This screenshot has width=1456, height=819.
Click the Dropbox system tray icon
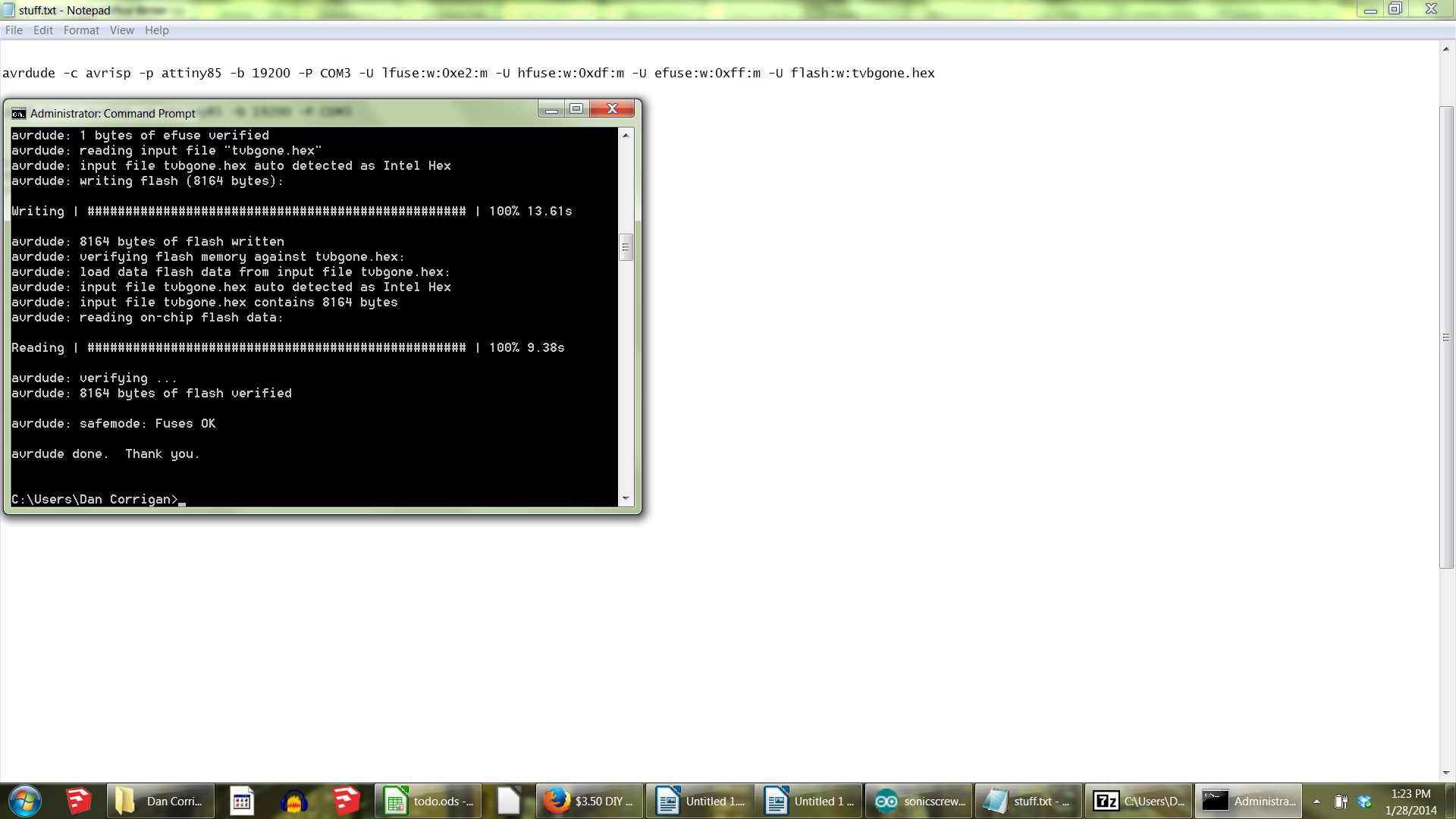point(1365,802)
